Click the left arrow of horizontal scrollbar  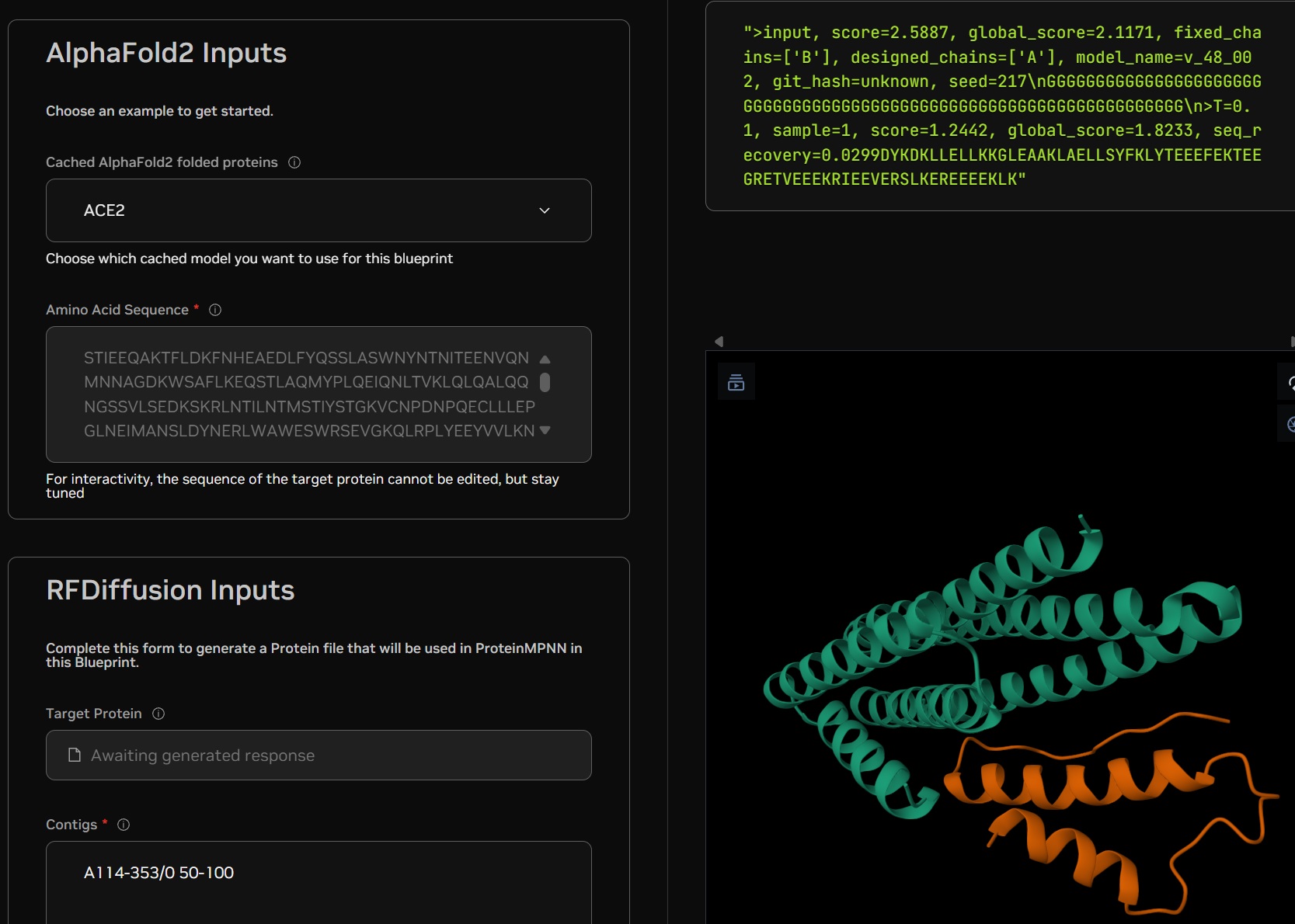click(x=719, y=342)
